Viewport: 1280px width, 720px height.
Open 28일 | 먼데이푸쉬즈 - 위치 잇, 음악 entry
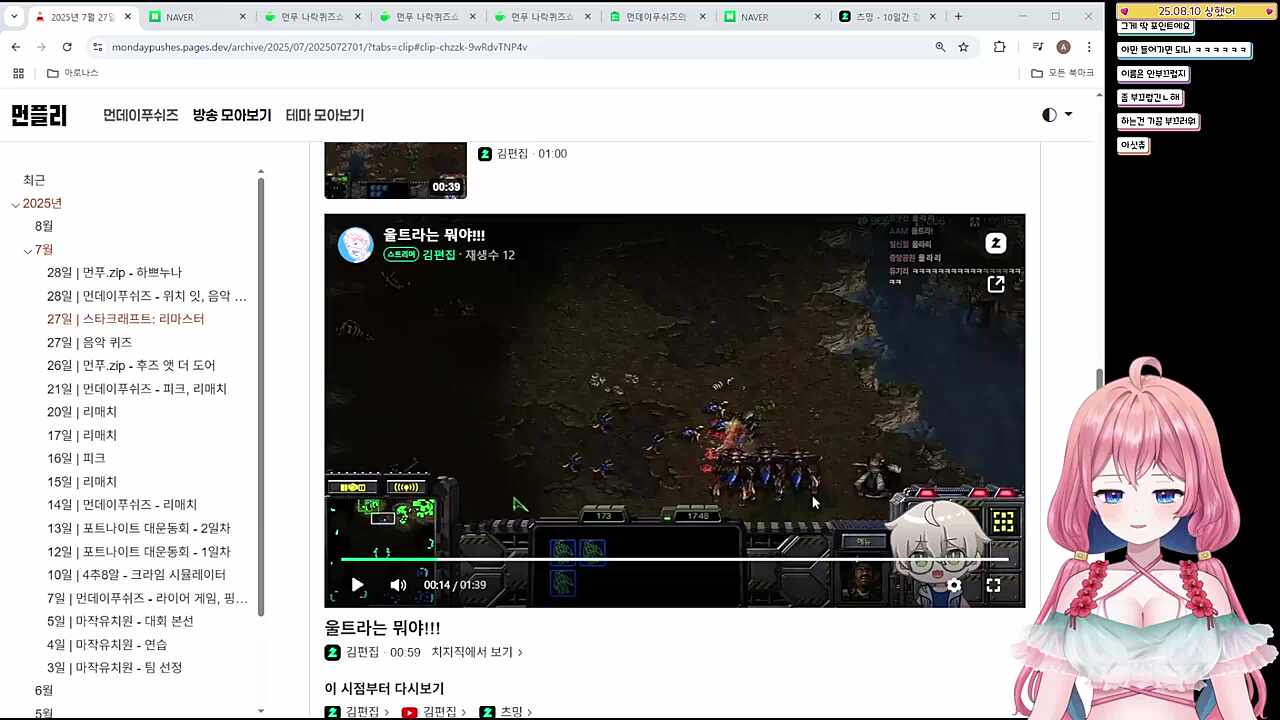coord(147,296)
